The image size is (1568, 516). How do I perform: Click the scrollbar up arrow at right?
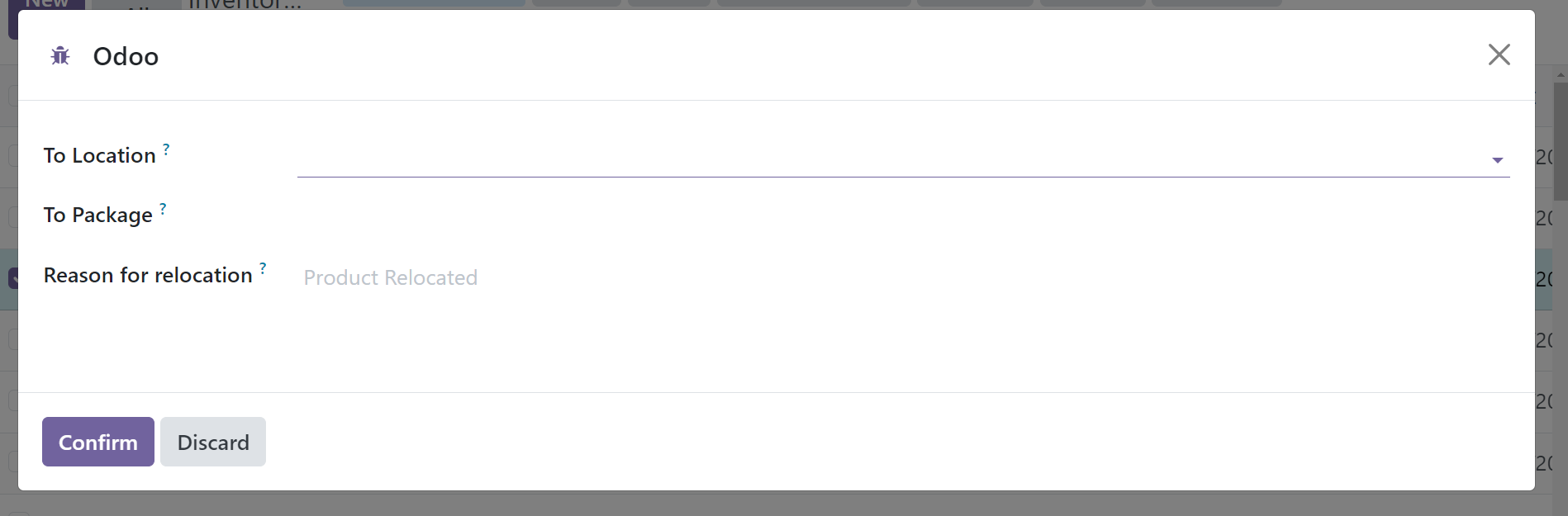tap(1561, 75)
